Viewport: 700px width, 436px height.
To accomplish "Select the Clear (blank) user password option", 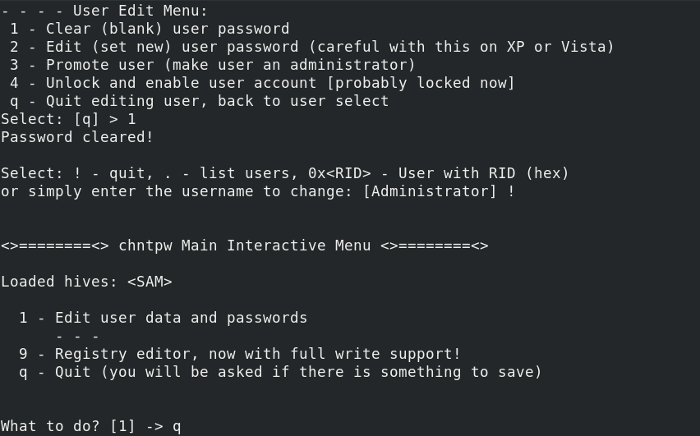I will (x=150, y=29).
